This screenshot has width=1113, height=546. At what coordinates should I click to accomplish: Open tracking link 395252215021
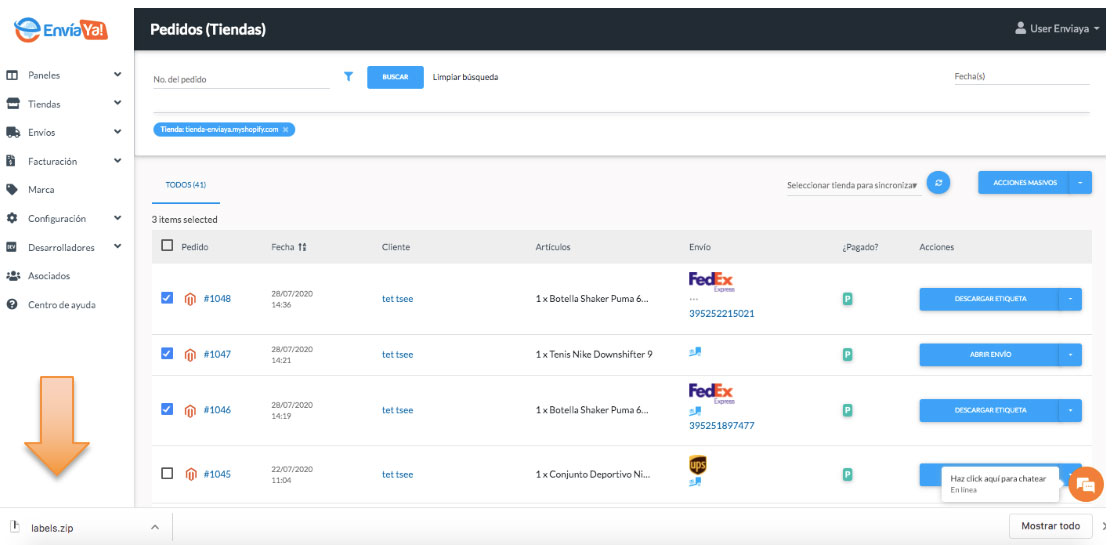tap(721, 313)
